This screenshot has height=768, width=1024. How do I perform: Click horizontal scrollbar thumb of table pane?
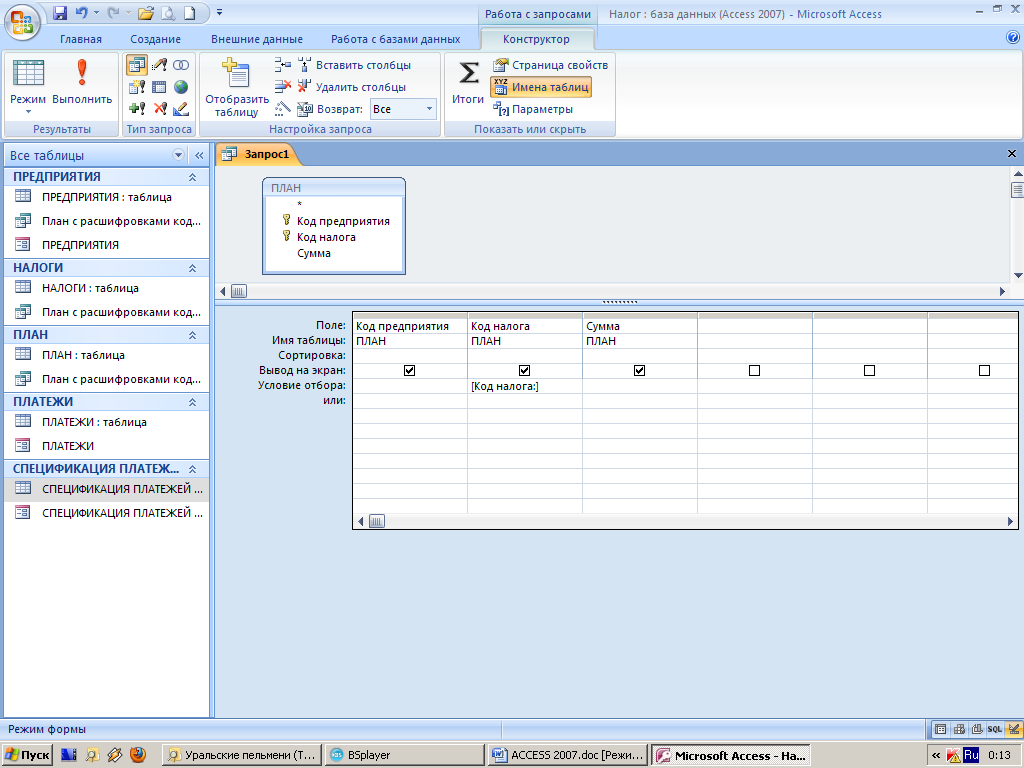[239, 291]
